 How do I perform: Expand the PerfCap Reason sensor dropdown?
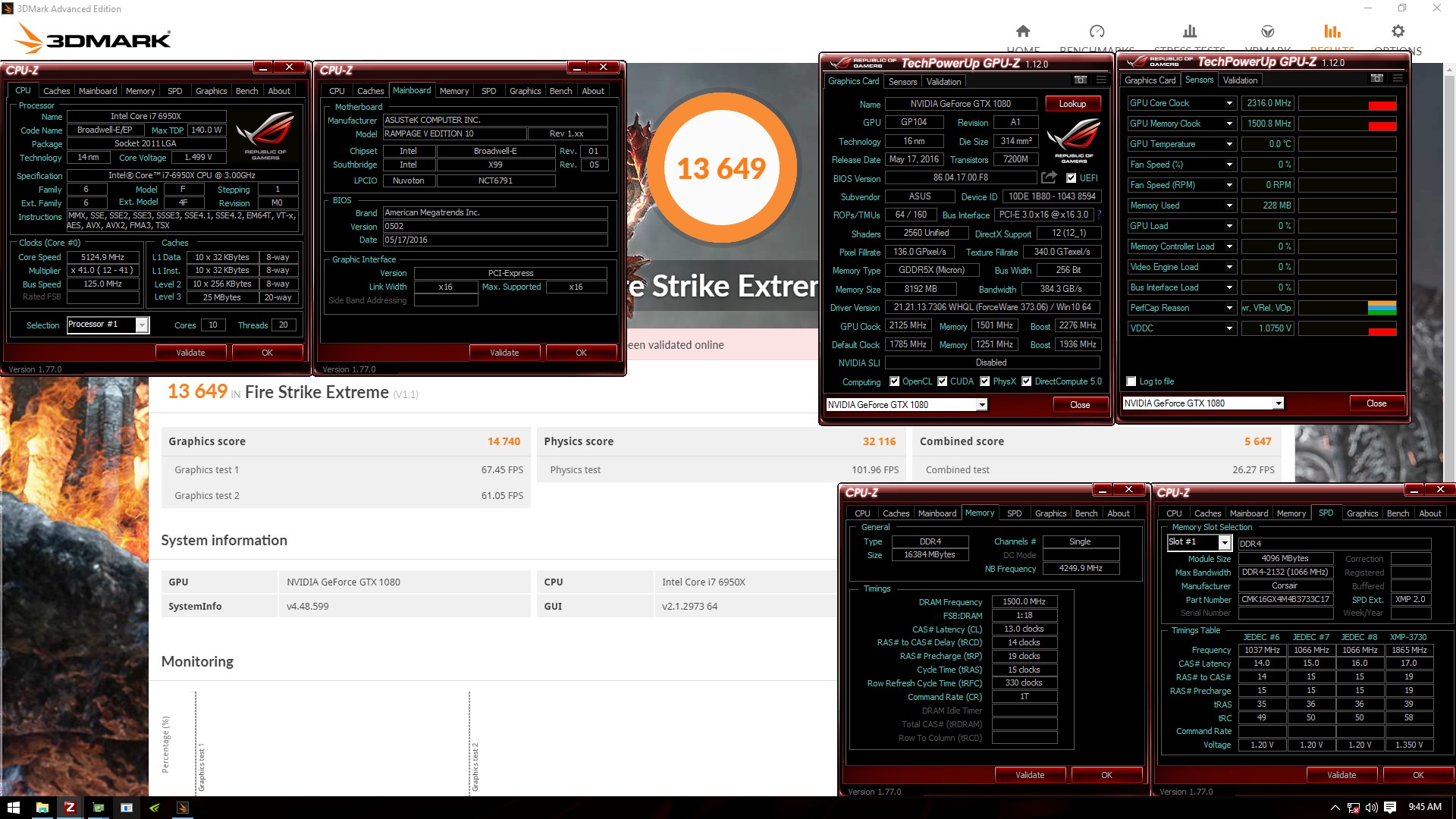(x=1229, y=308)
